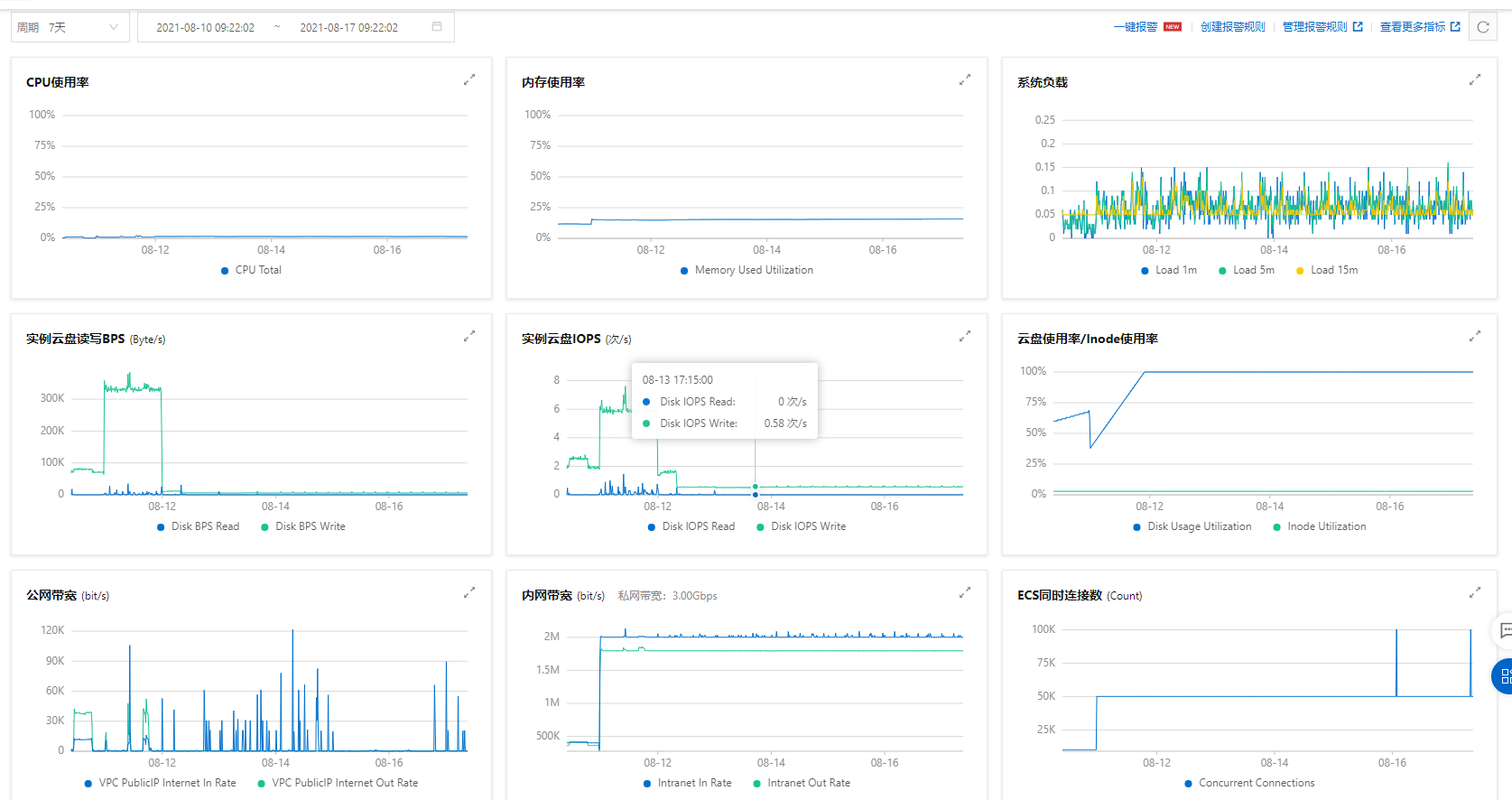1512x800 pixels.
Task: Show or hide Intranet In Rate
Action: click(x=688, y=783)
